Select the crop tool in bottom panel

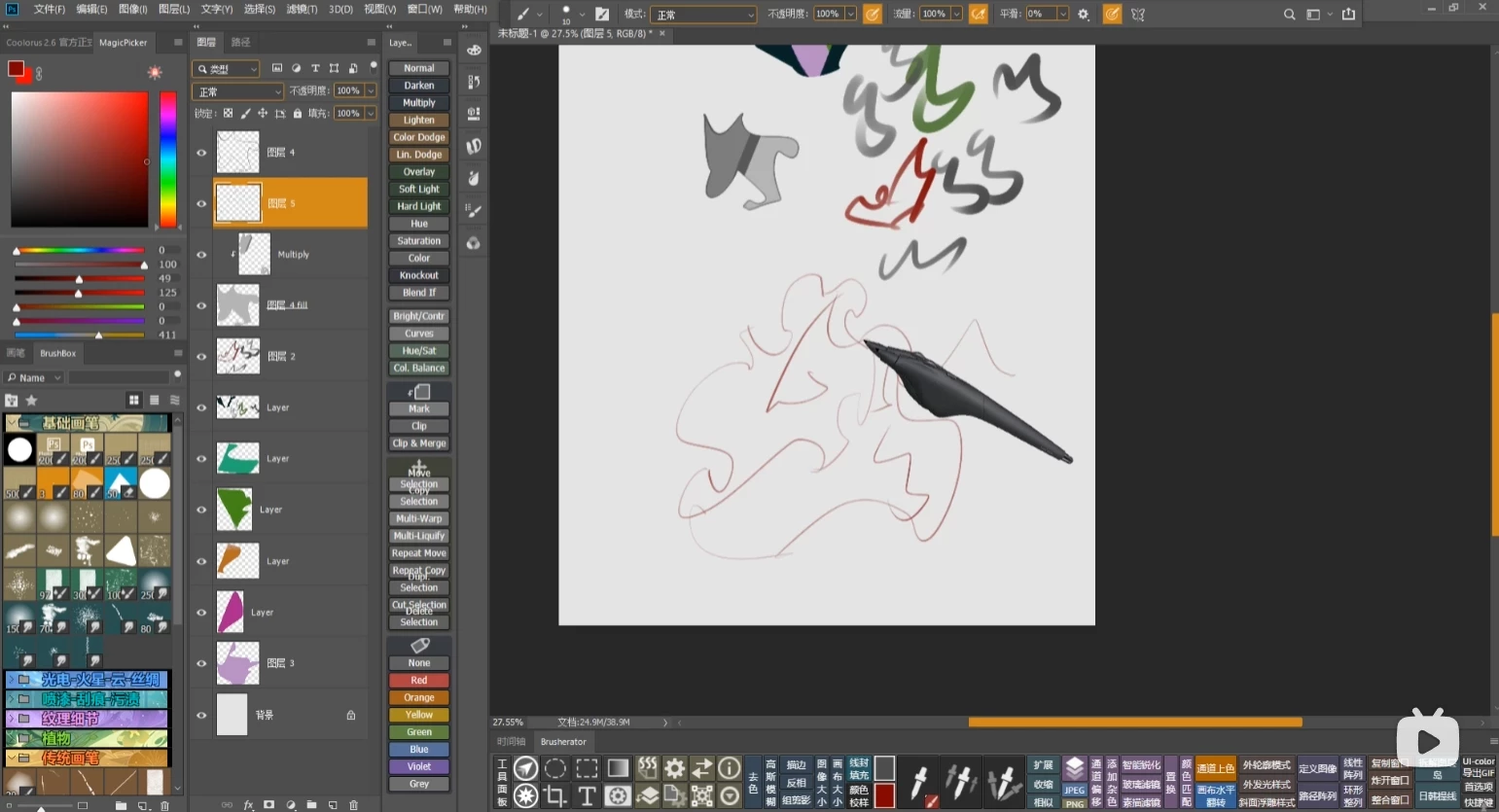click(x=554, y=795)
